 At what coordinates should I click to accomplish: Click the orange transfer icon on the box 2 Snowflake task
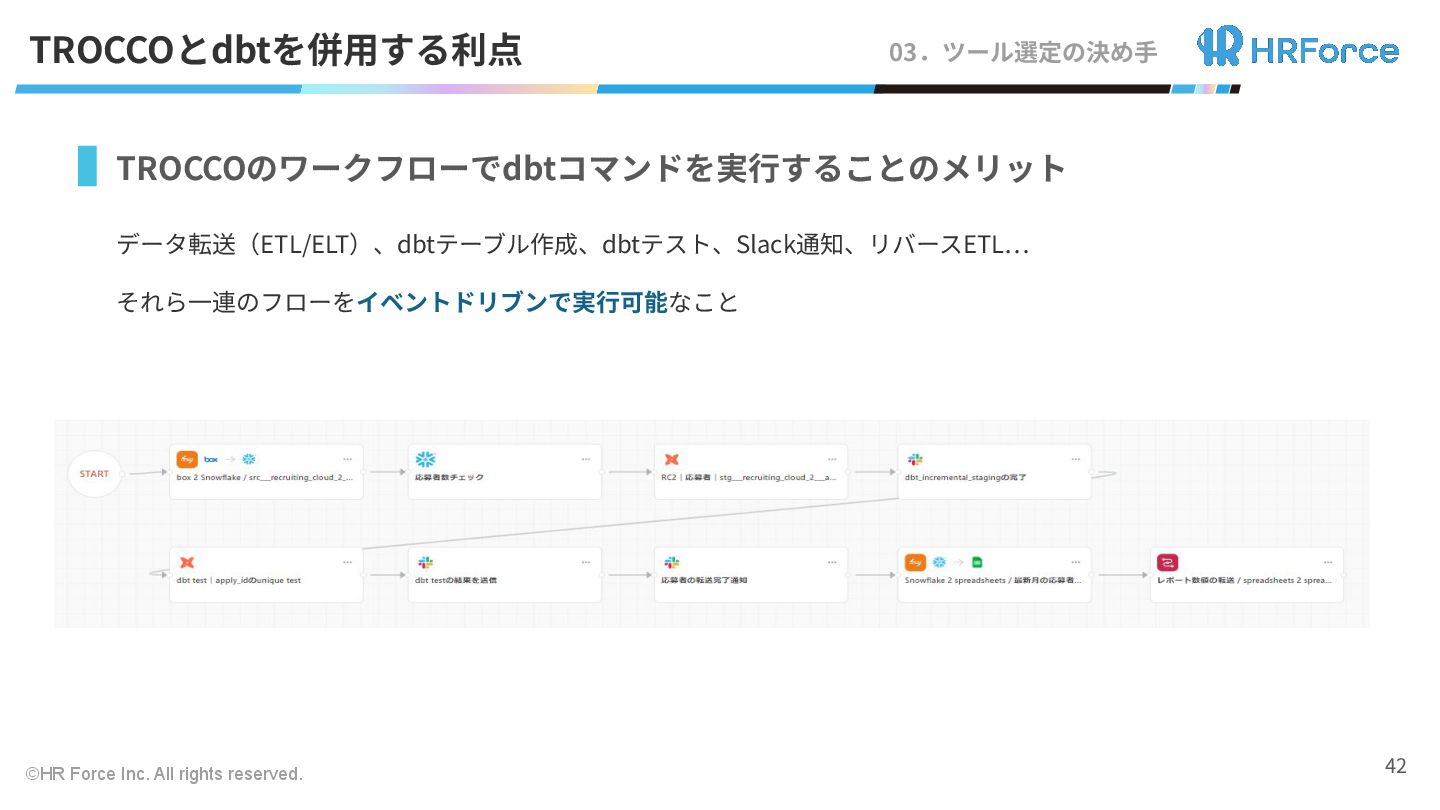(x=187, y=459)
